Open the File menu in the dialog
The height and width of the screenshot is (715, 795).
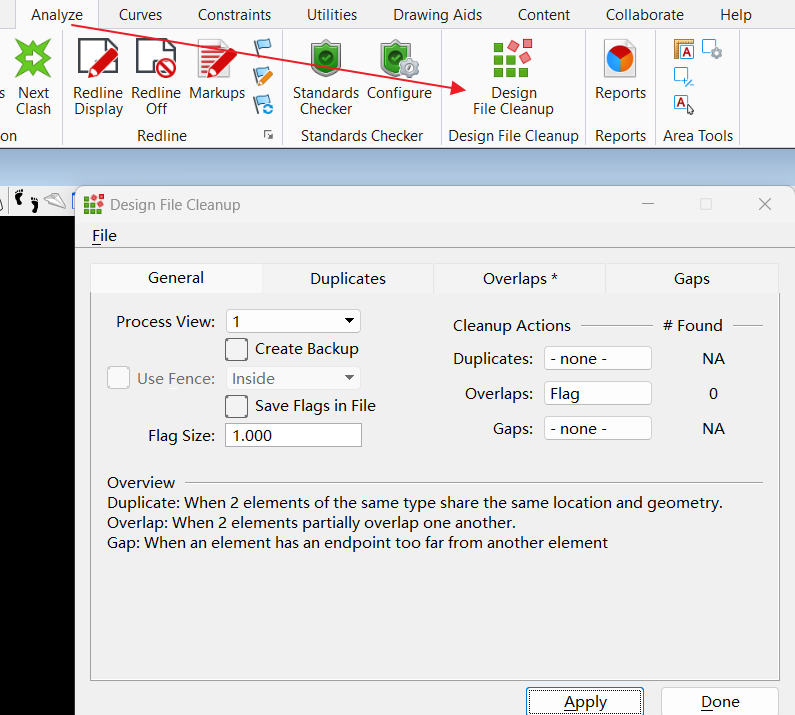(x=104, y=236)
